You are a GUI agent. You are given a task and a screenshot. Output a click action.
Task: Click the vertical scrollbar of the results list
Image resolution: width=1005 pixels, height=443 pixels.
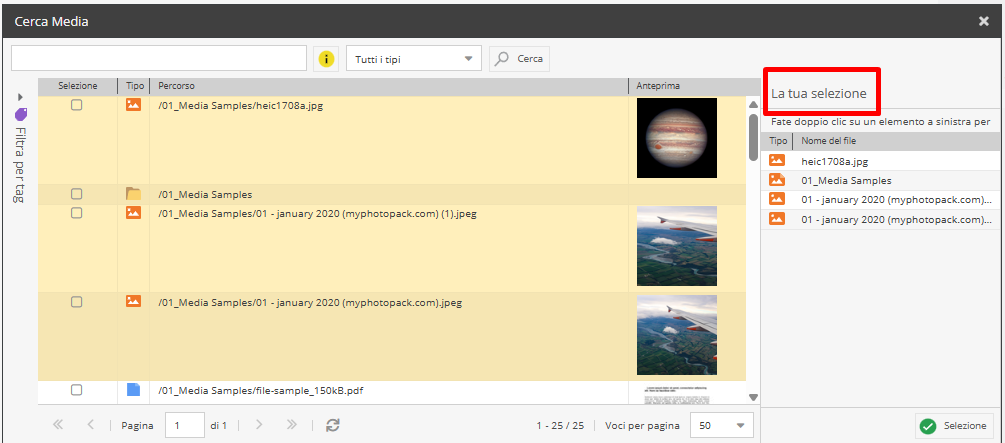tap(753, 136)
